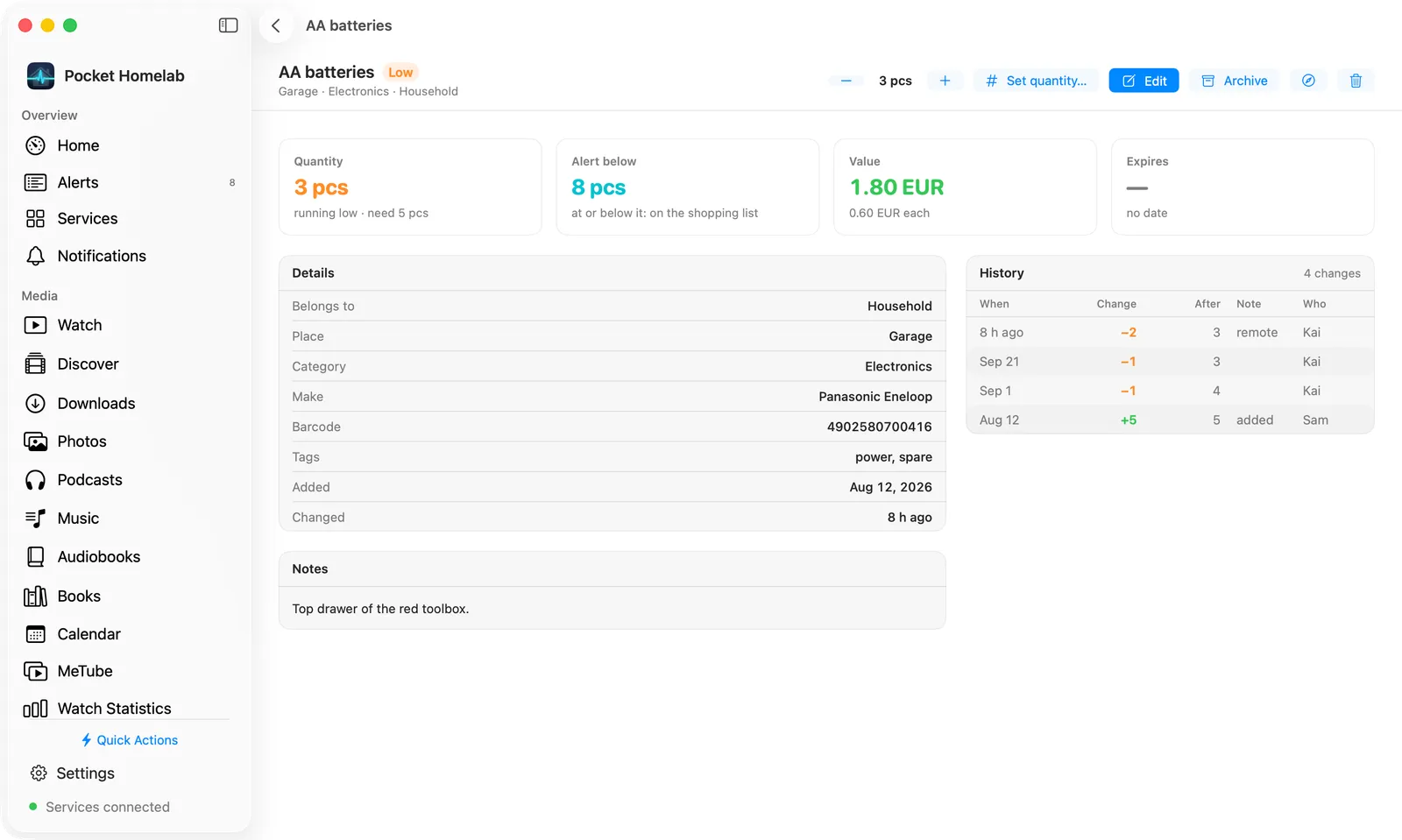Open the Photos library
This screenshot has width=1402, height=840.
coord(128,441)
